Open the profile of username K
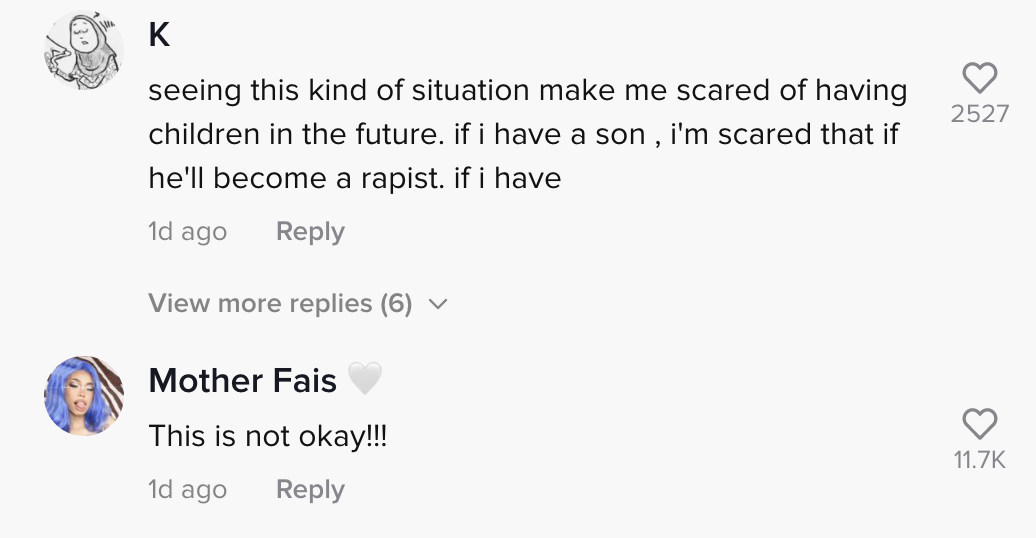The image size is (1036, 538). pos(159,36)
